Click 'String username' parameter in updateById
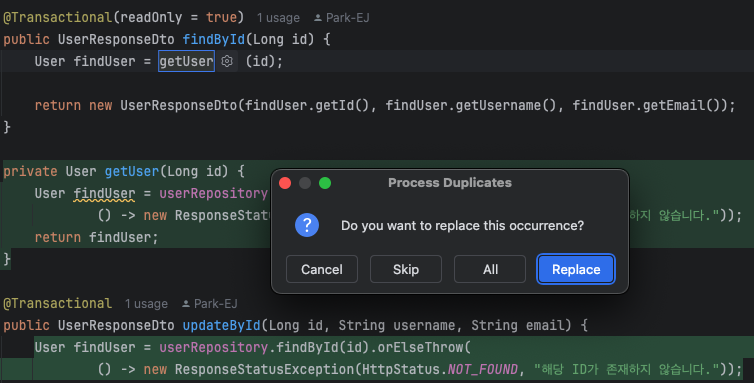The width and height of the screenshot is (754, 383). point(397,325)
